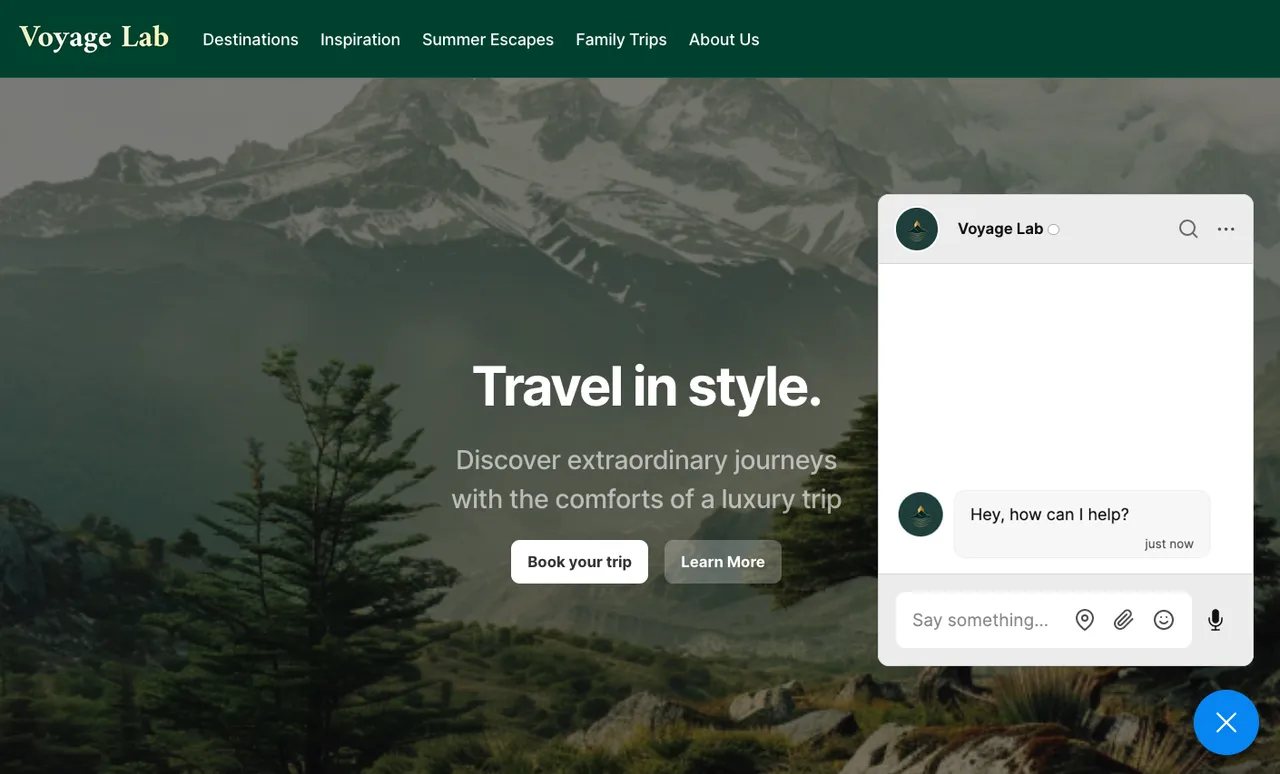
Task: Go to Summer Escapes page
Action: tap(488, 39)
